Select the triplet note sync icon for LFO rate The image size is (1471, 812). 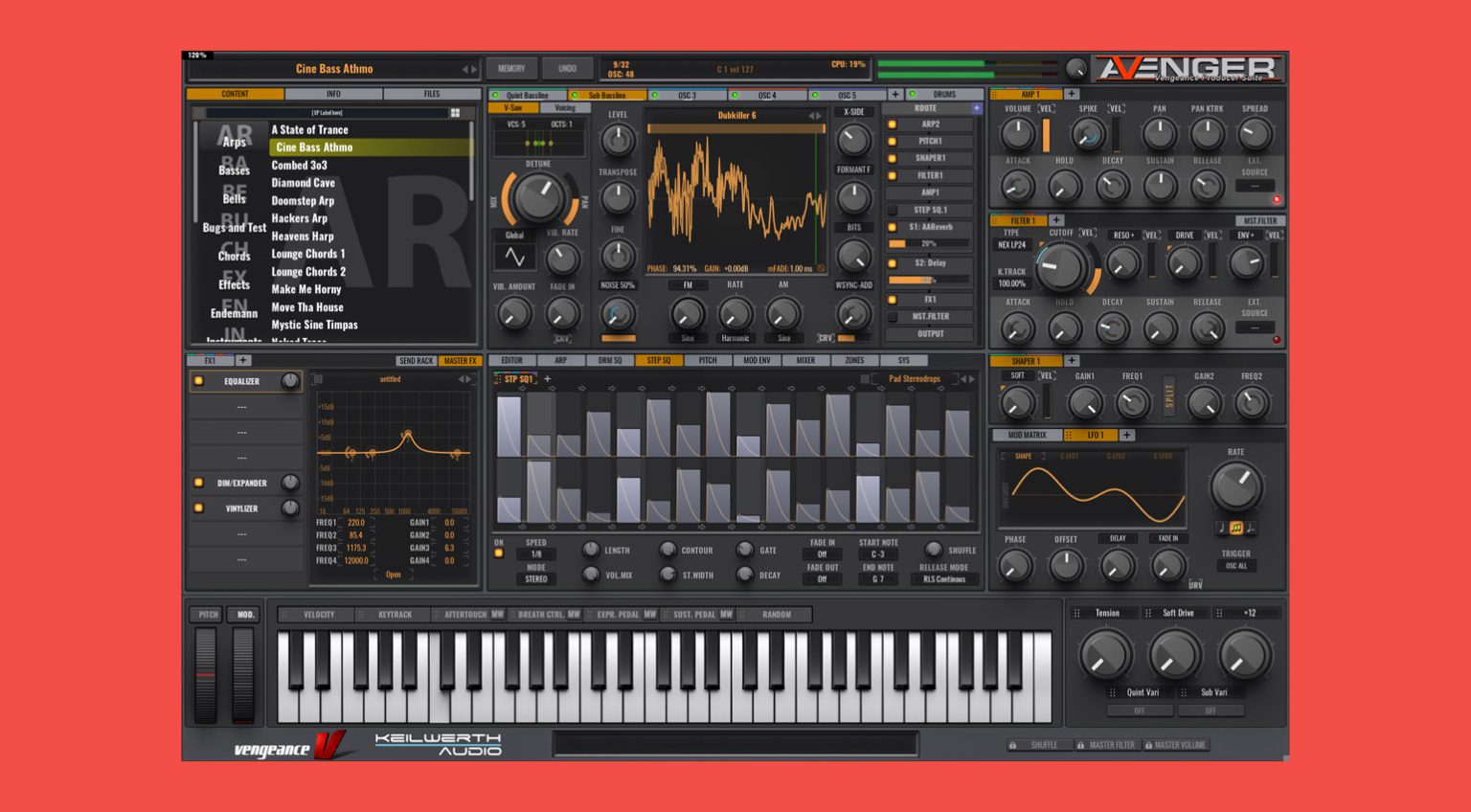(x=1235, y=529)
